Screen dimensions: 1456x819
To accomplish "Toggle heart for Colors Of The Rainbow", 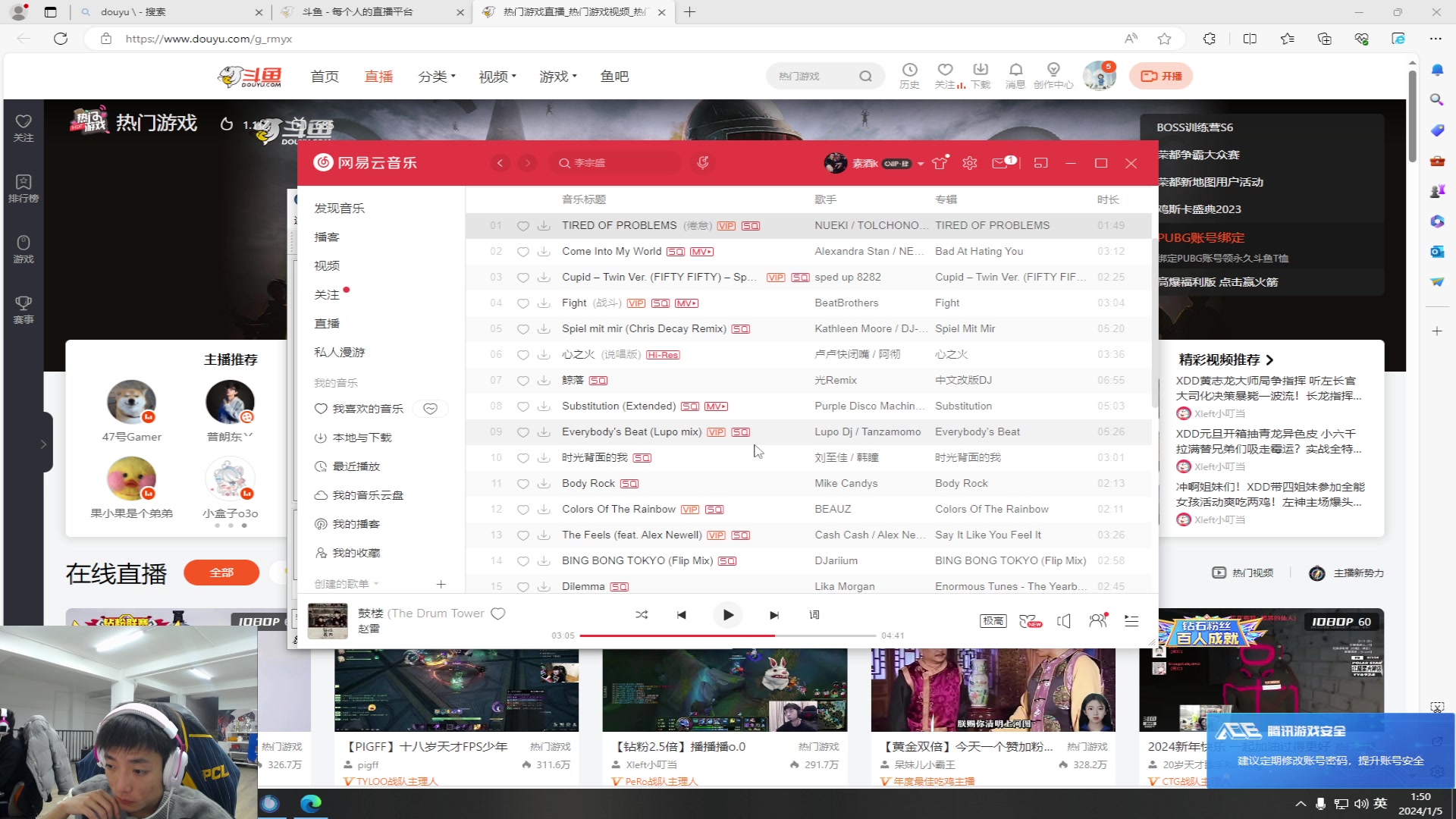I will pyautogui.click(x=523, y=510).
